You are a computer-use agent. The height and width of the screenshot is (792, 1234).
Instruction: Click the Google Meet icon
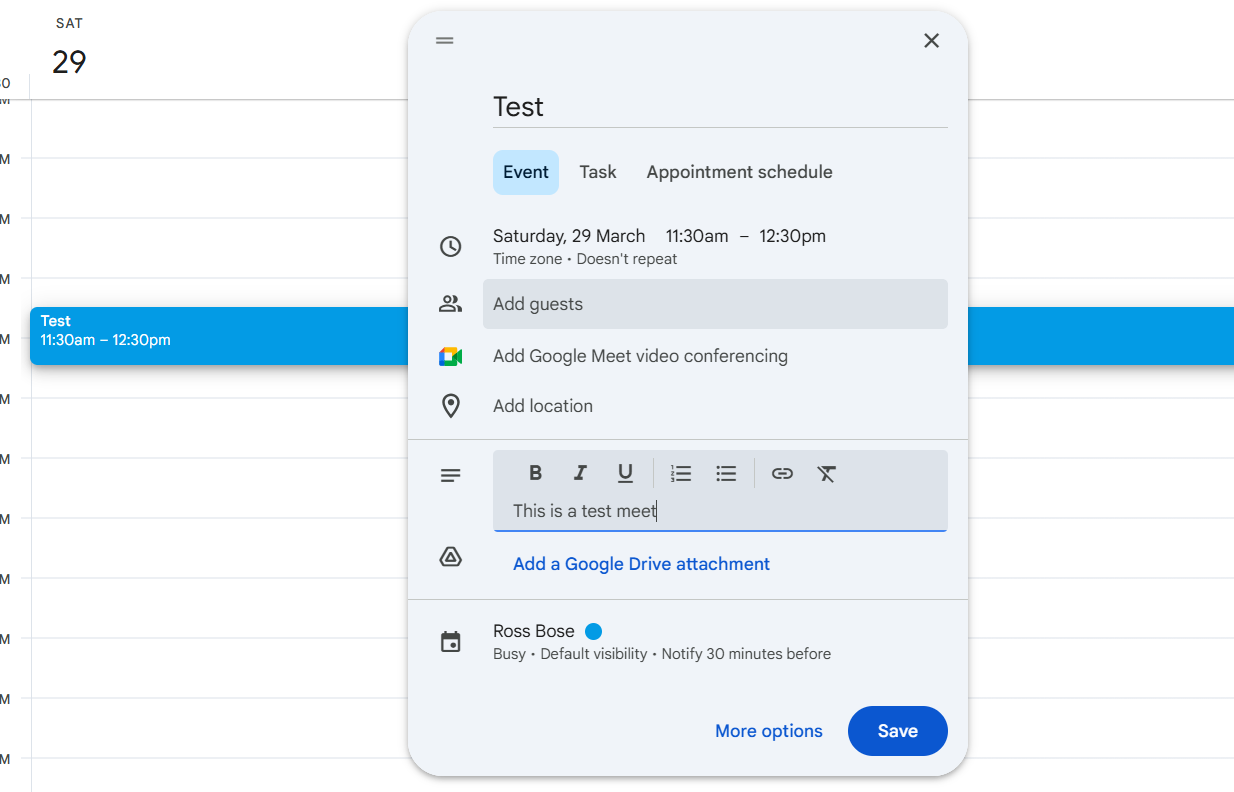coord(450,355)
